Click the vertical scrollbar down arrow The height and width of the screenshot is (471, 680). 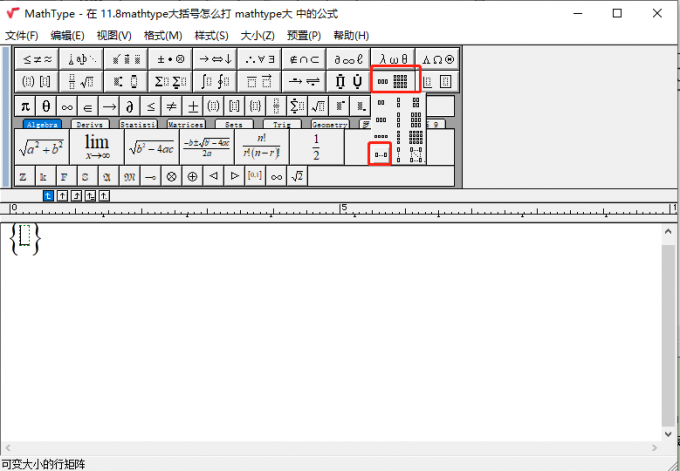pyautogui.click(x=668, y=434)
